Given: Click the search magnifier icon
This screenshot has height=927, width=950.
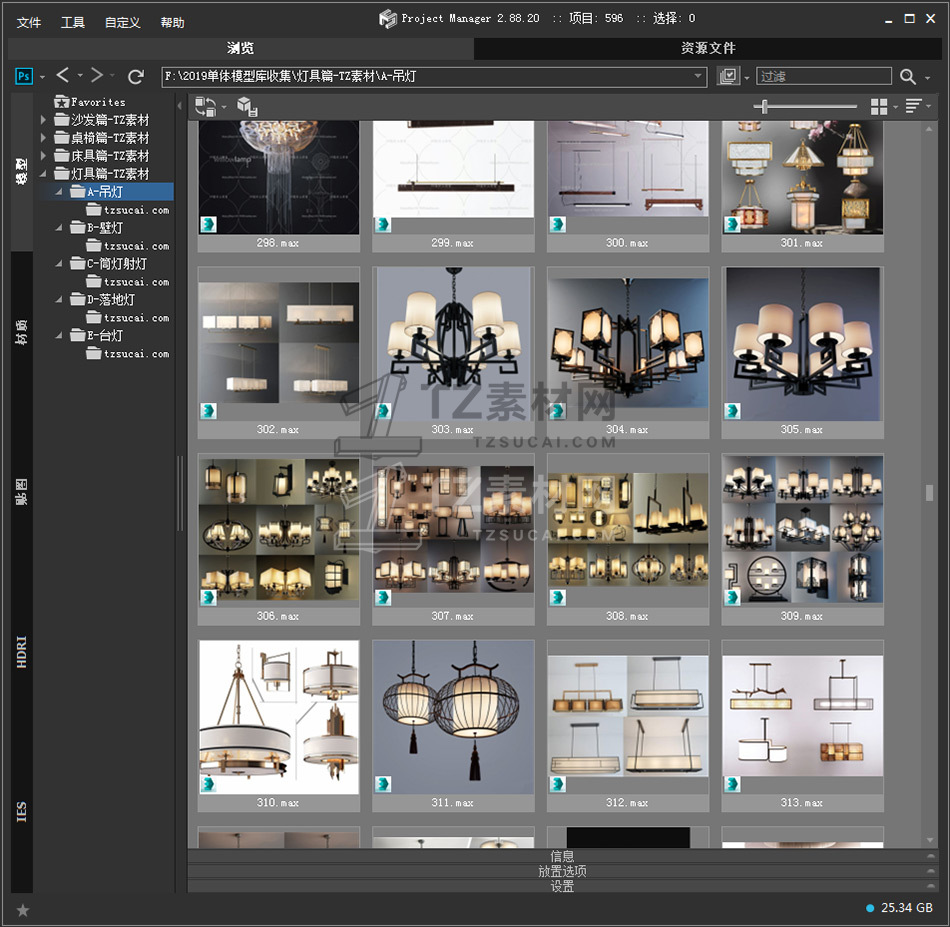Looking at the screenshot, I should [907, 77].
